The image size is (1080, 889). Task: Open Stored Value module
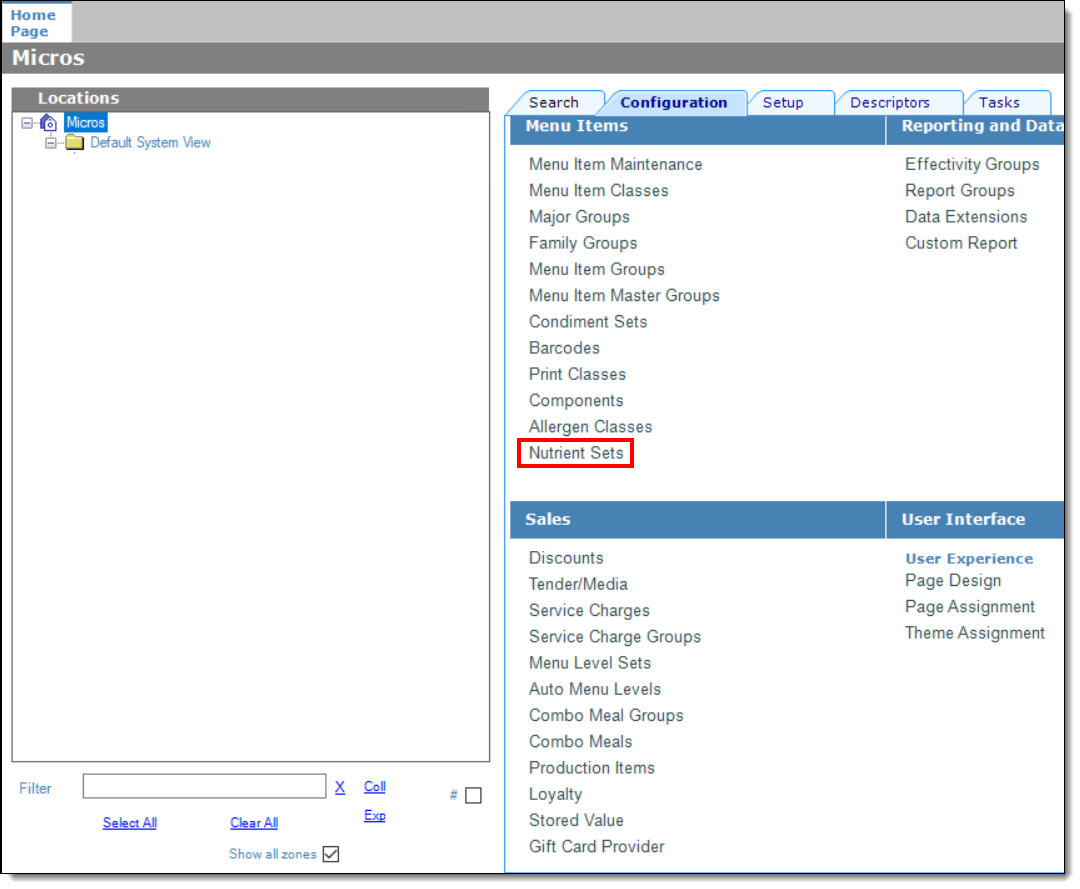576,820
